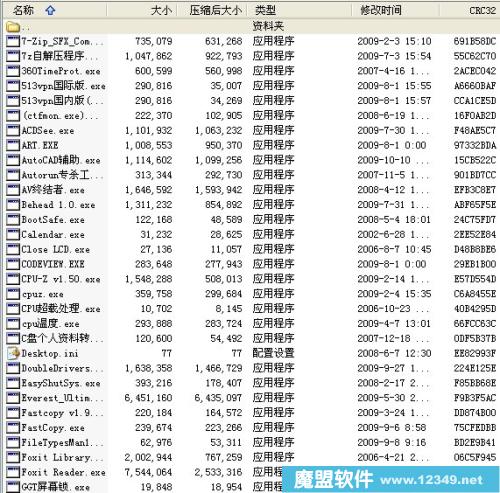500x493 pixels.
Task: Select the FastCopy.exe icon
Action: 13,427
